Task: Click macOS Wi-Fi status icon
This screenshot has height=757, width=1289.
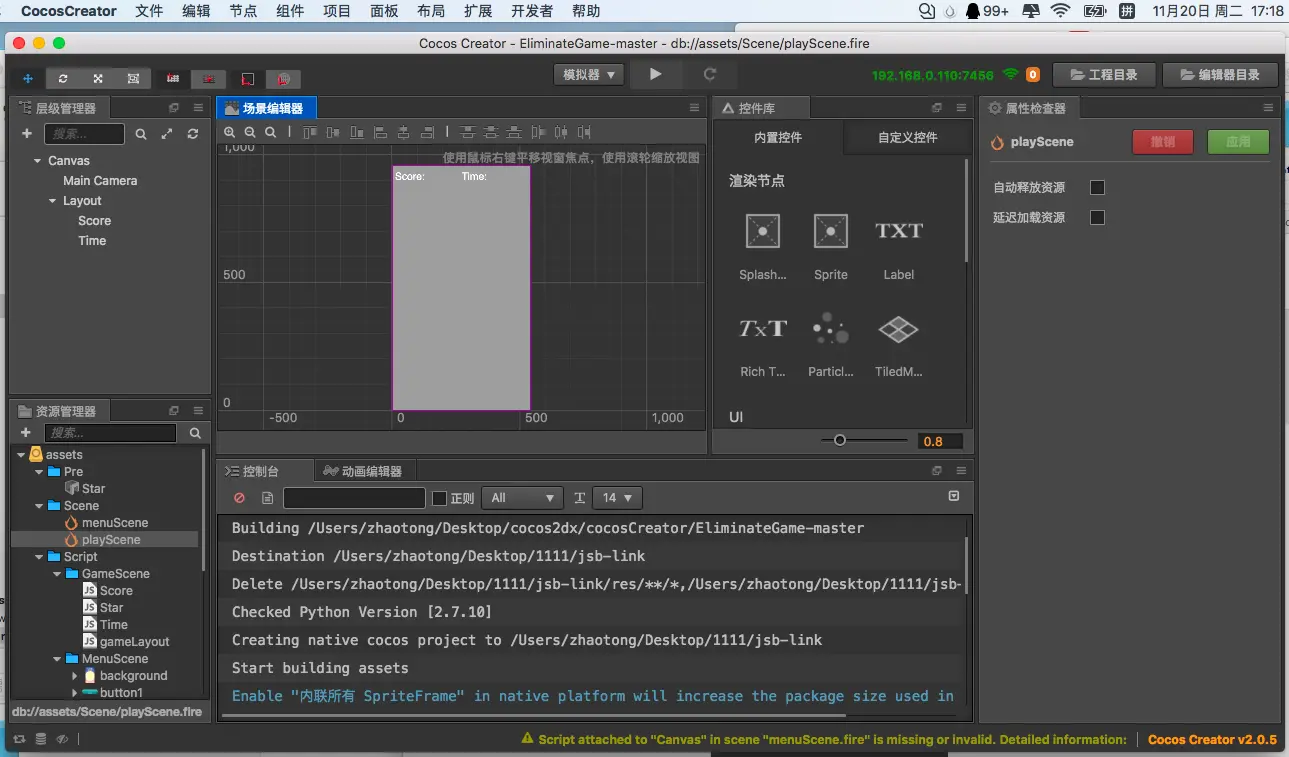Action: tap(1060, 11)
